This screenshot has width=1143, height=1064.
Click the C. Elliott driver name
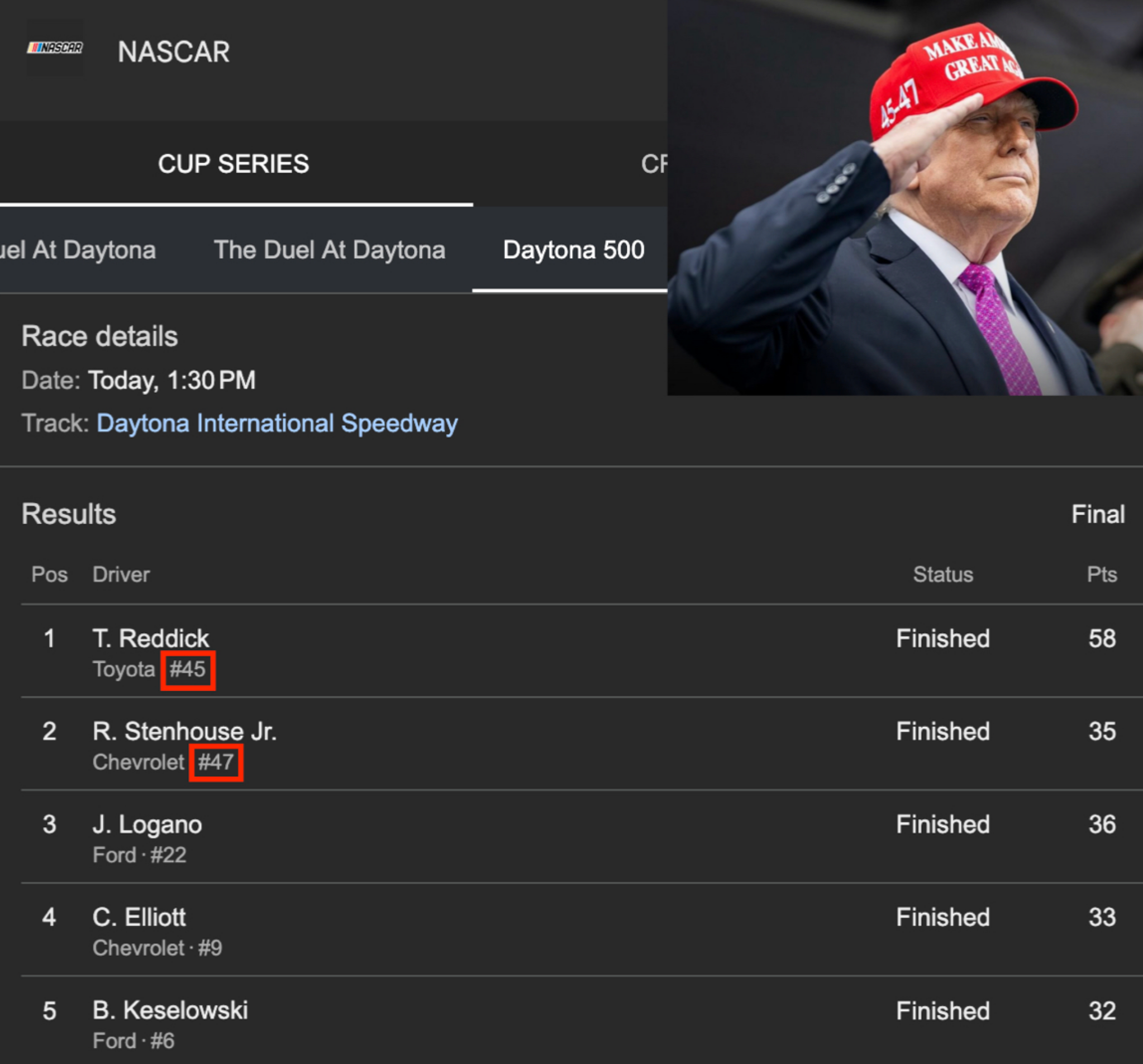click(x=139, y=918)
